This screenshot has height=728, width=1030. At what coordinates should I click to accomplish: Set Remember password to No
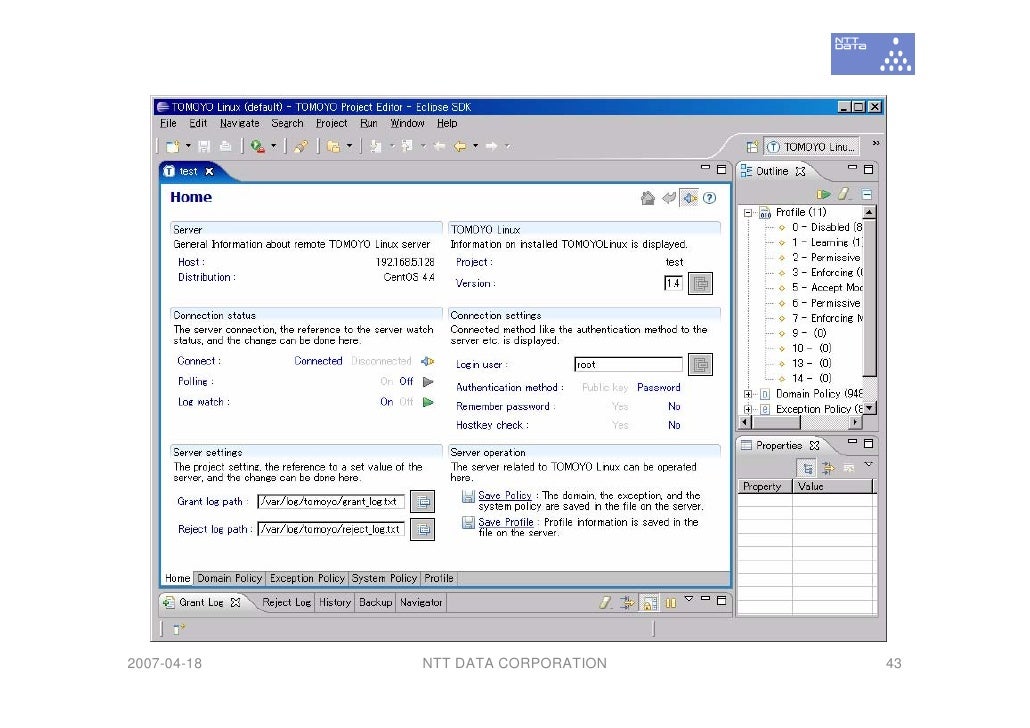coord(674,407)
